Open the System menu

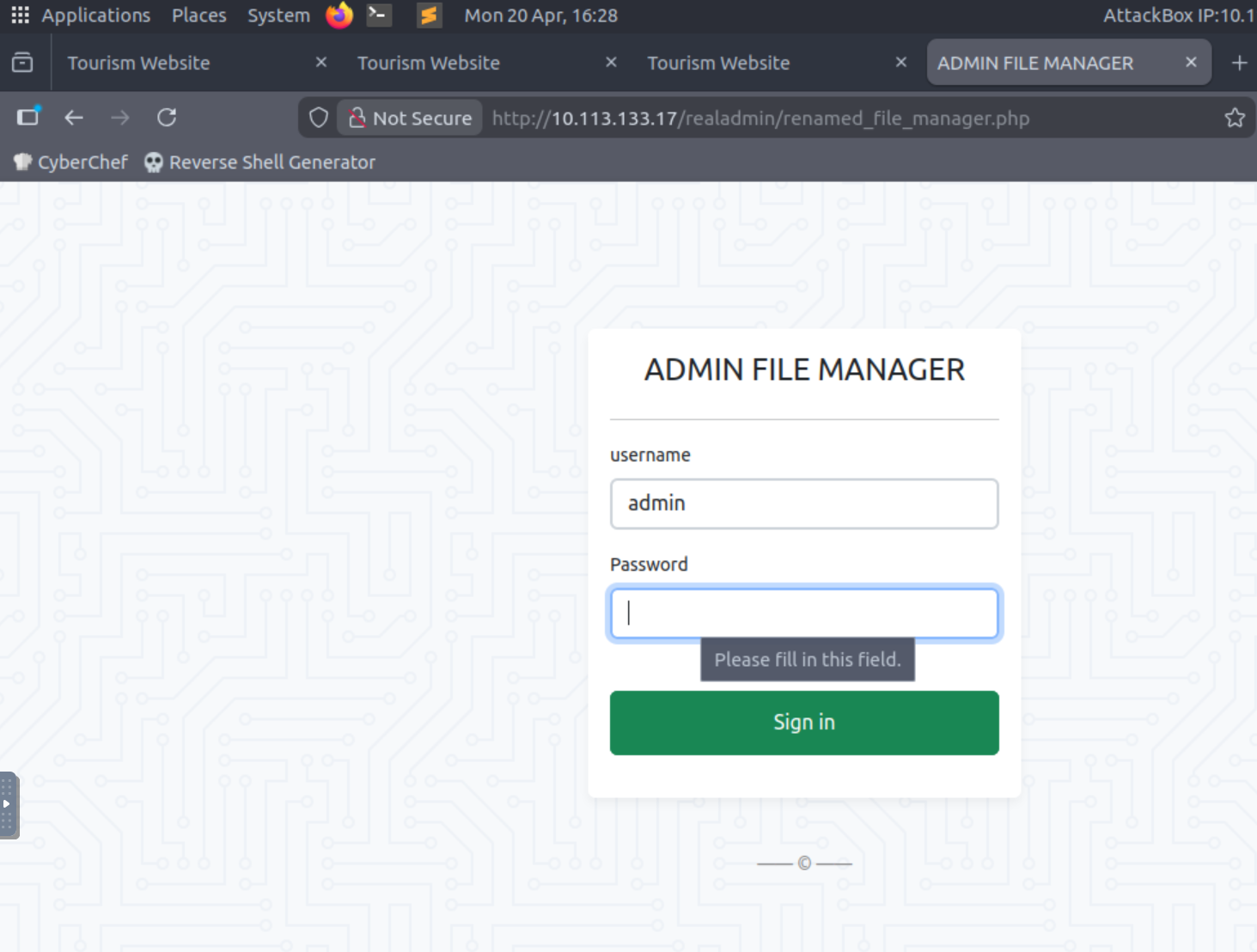click(278, 15)
